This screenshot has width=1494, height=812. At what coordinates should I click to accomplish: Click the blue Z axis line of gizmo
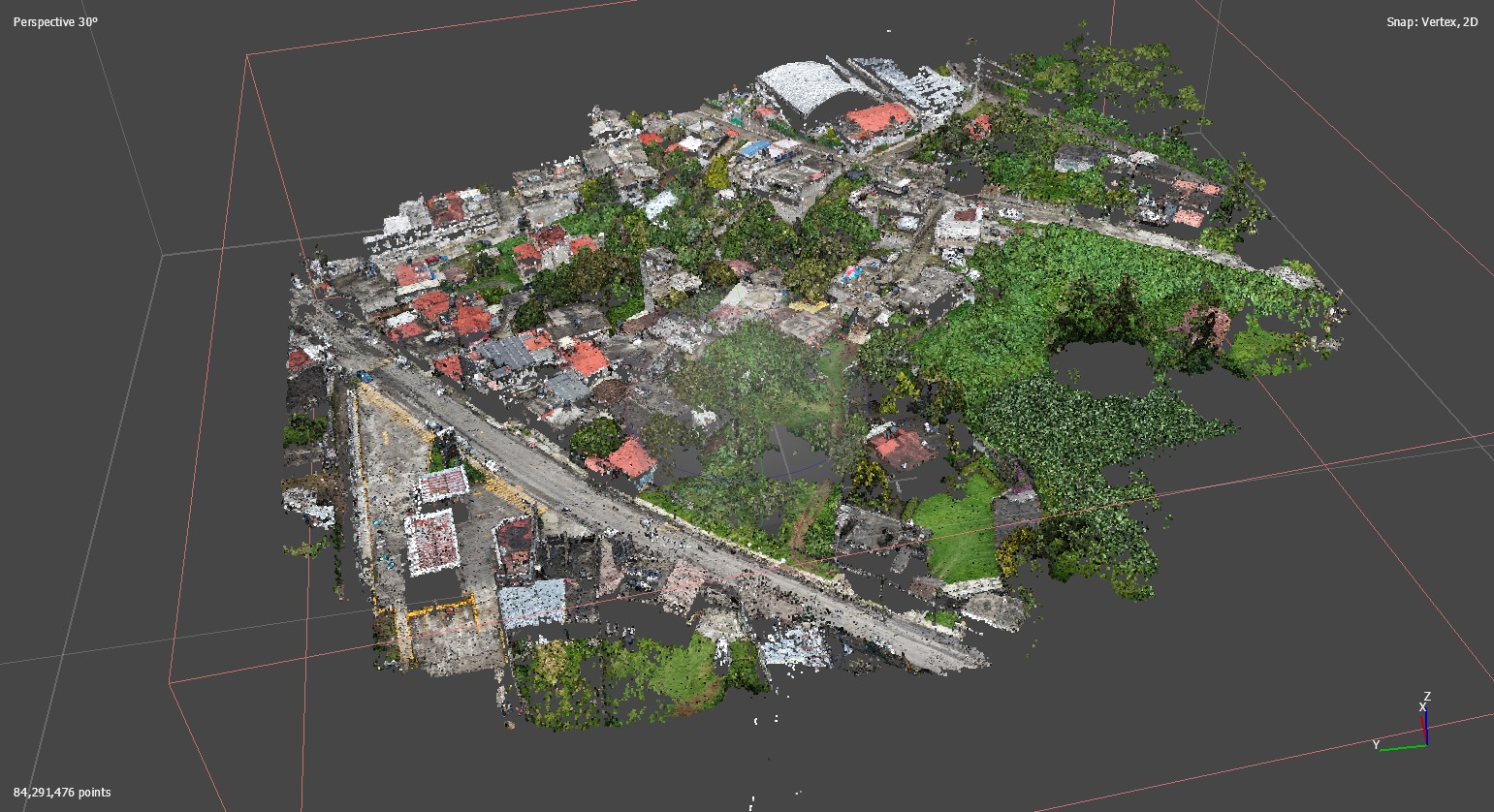[x=1425, y=727]
